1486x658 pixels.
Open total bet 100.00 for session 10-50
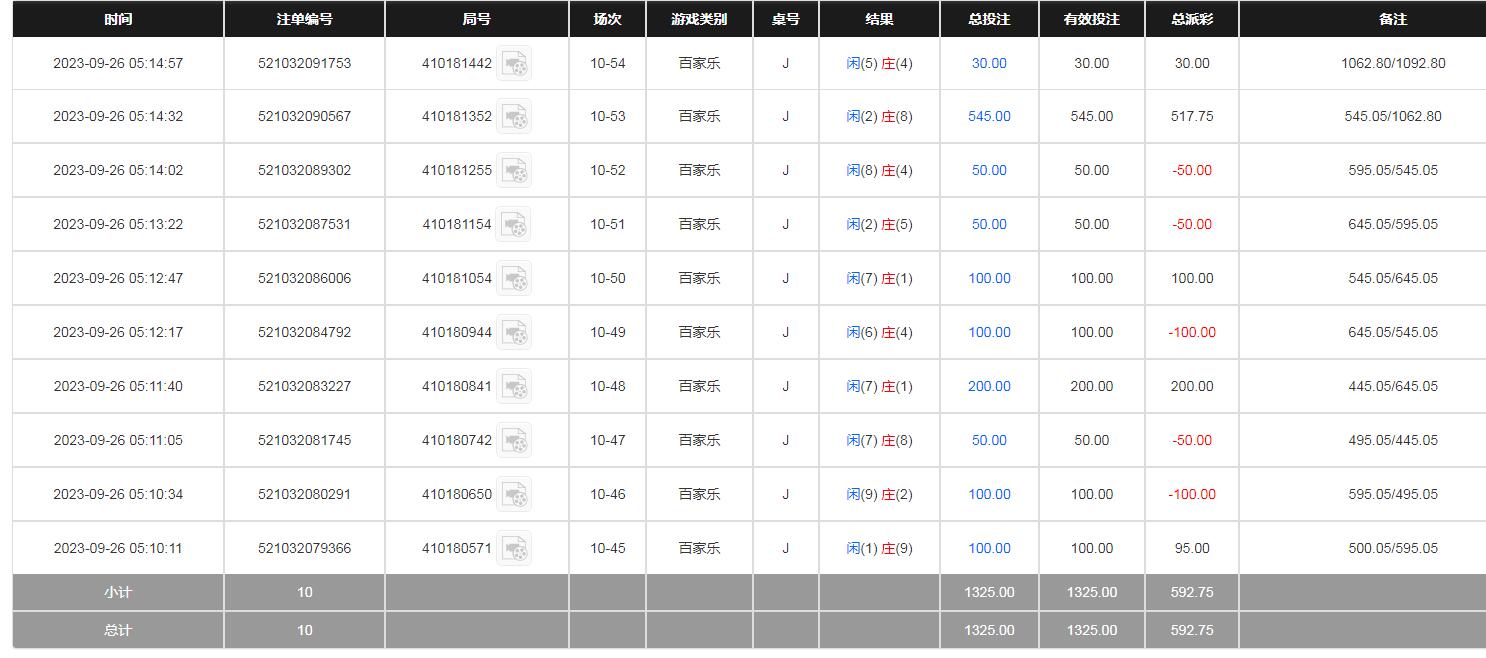click(989, 278)
